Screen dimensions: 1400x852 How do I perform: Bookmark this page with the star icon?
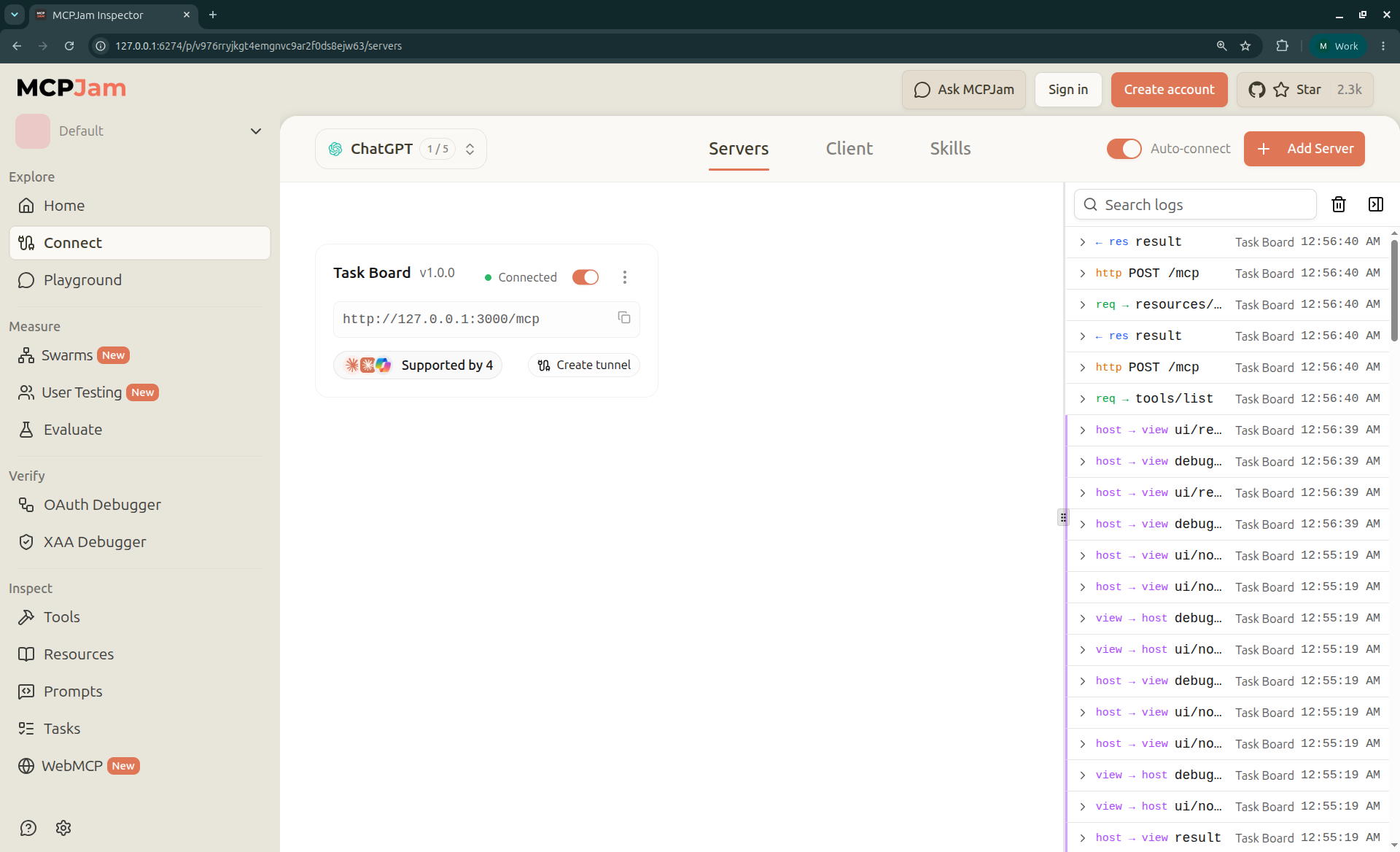(1245, 46)
